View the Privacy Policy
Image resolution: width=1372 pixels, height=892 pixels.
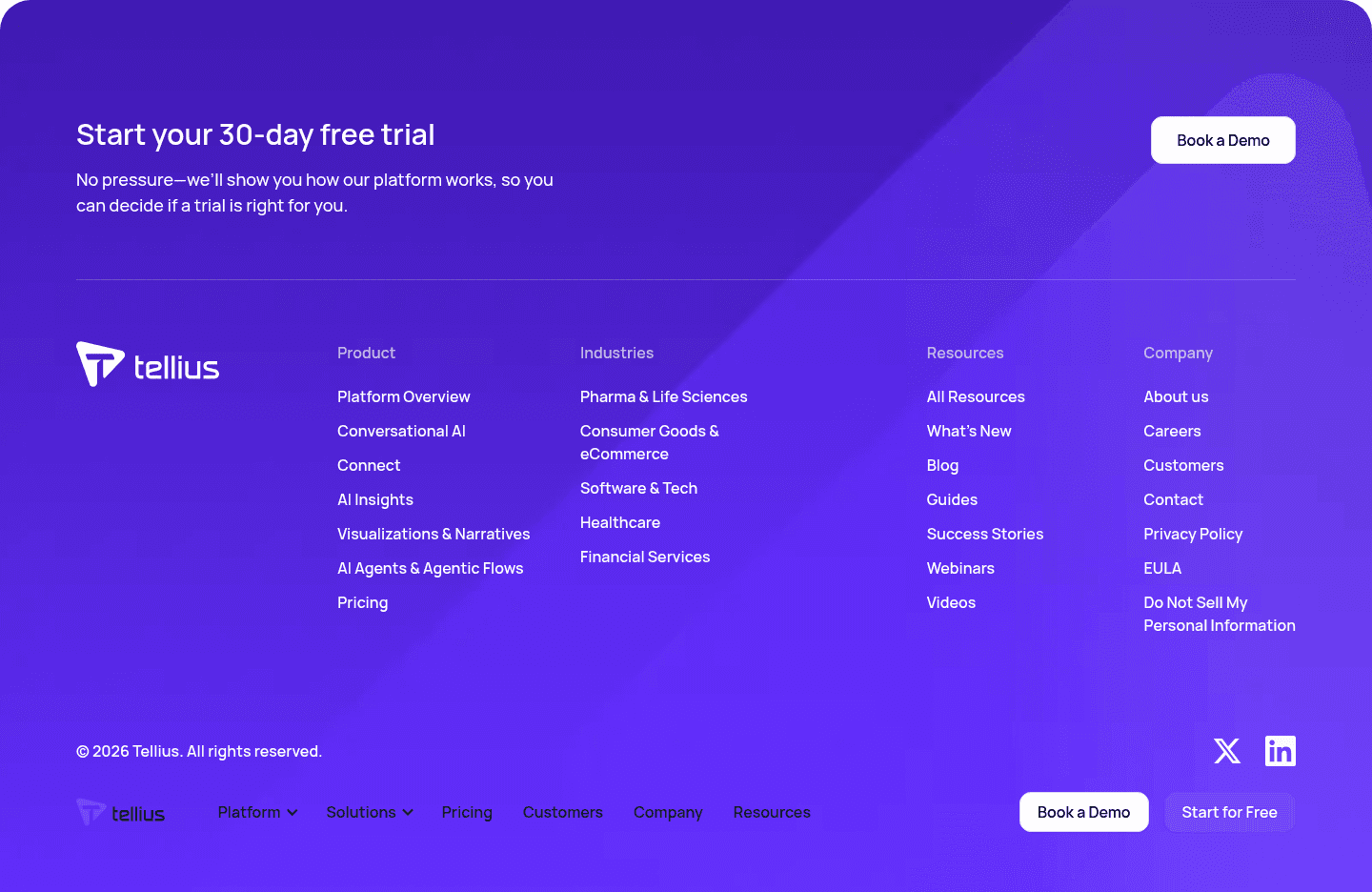click(1193, 534)
